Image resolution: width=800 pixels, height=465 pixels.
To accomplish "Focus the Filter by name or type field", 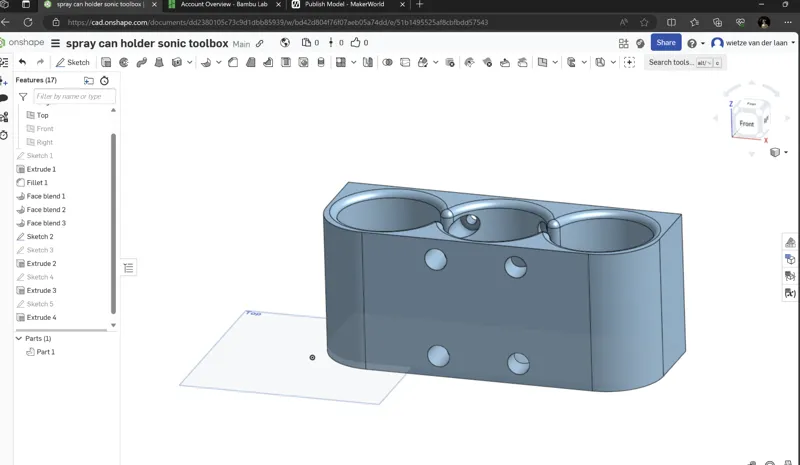I will [74, 96].
